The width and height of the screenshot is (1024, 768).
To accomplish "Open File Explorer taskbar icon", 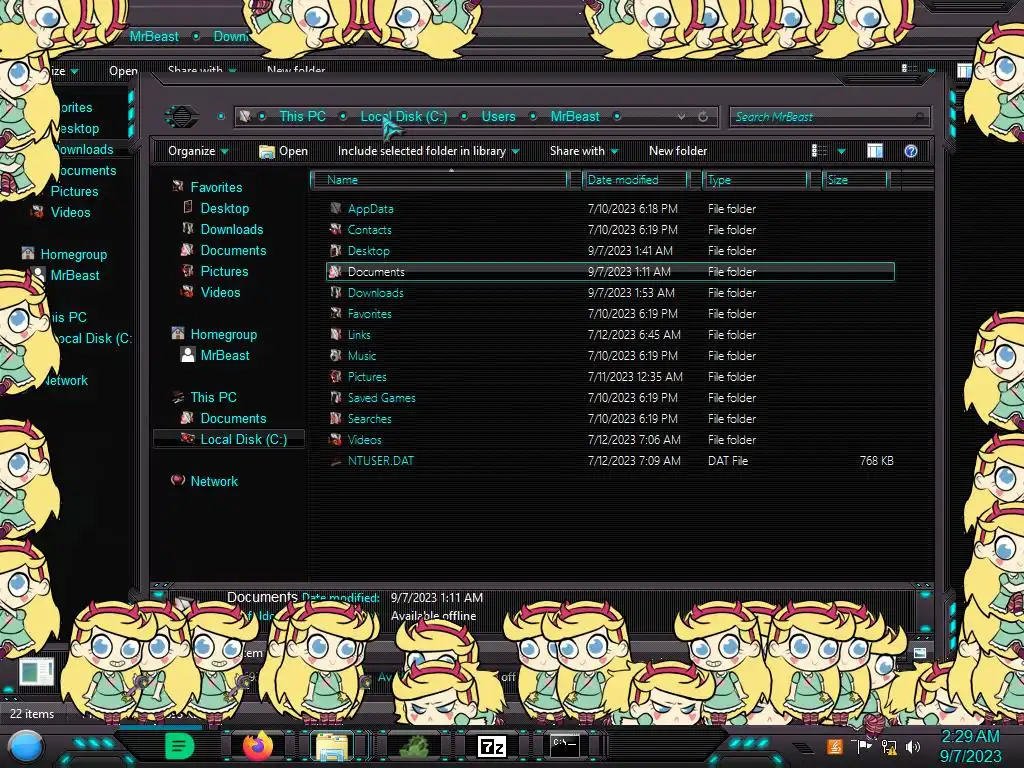I will tap(332, 746).
